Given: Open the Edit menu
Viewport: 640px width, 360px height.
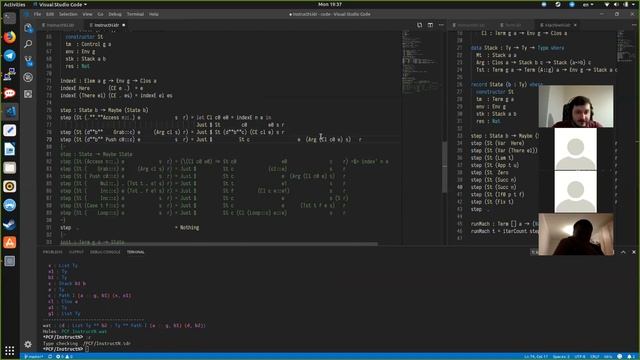Looking at the screenshot, I should [50, 14].
